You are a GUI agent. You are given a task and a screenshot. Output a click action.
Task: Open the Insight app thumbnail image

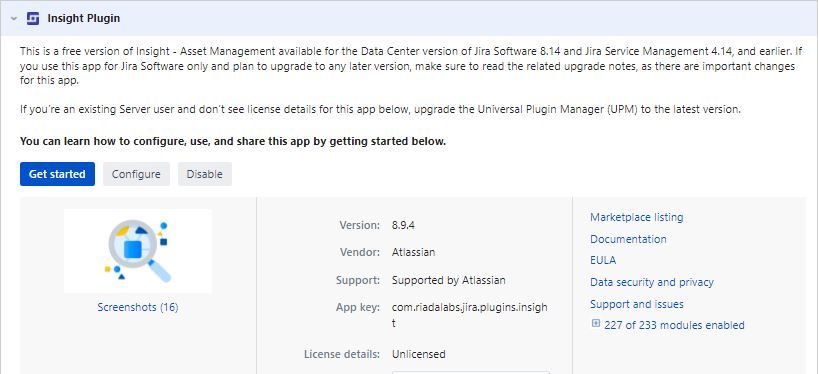click(138, 251)
